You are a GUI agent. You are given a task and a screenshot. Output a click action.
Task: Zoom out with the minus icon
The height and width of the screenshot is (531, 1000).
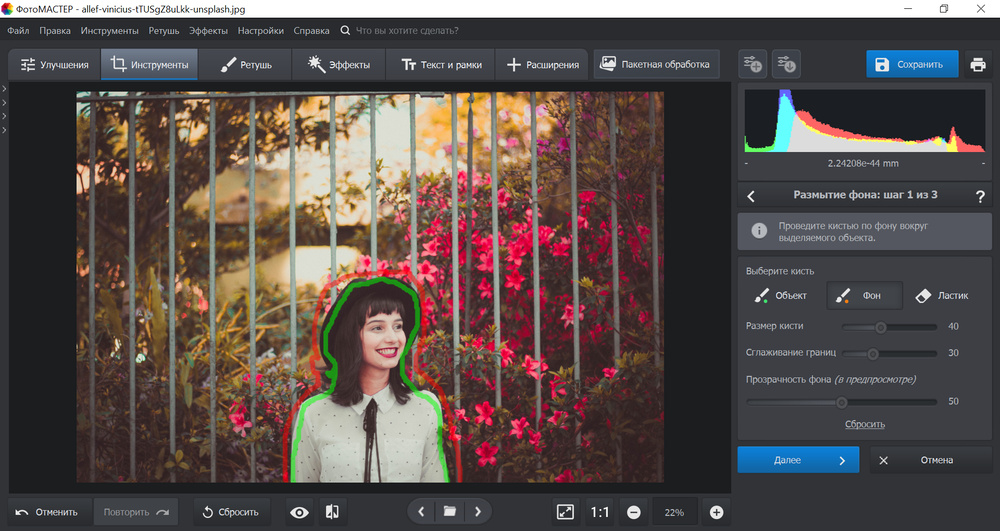tap(634, 512)
